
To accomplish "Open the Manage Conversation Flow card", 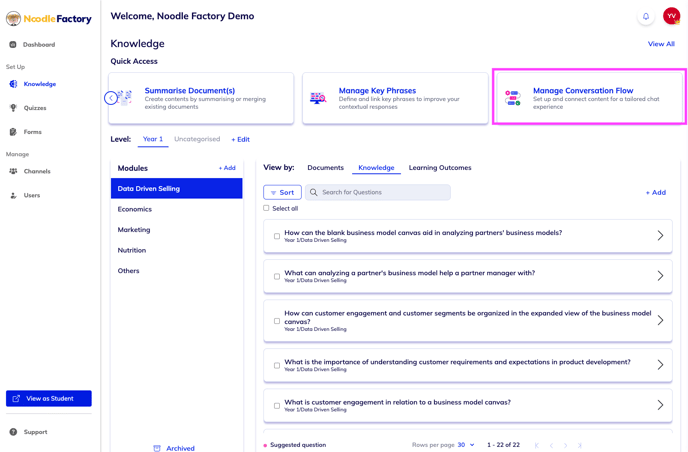I will click(589, 98).
